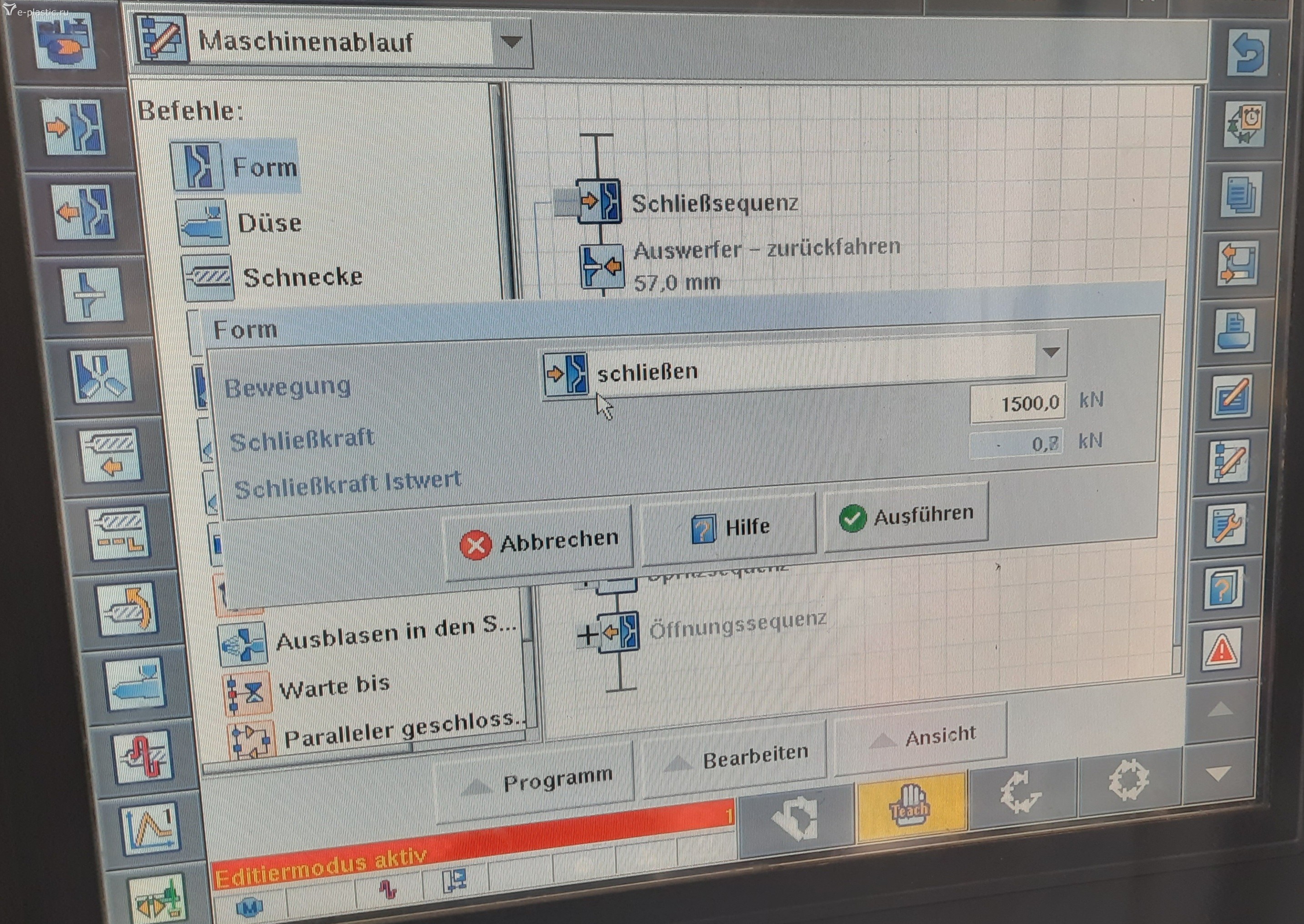This screenshot has height=924, width=1304.
Task: Open the help book icon on right
Action: pyautogui.click(x=1224, y=588)
